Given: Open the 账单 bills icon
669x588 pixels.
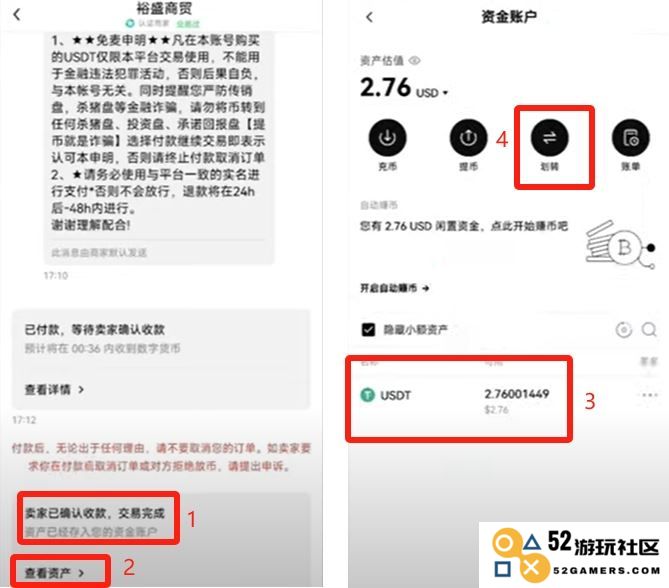Looking at the screenshot, I should [x=631, y=138].
